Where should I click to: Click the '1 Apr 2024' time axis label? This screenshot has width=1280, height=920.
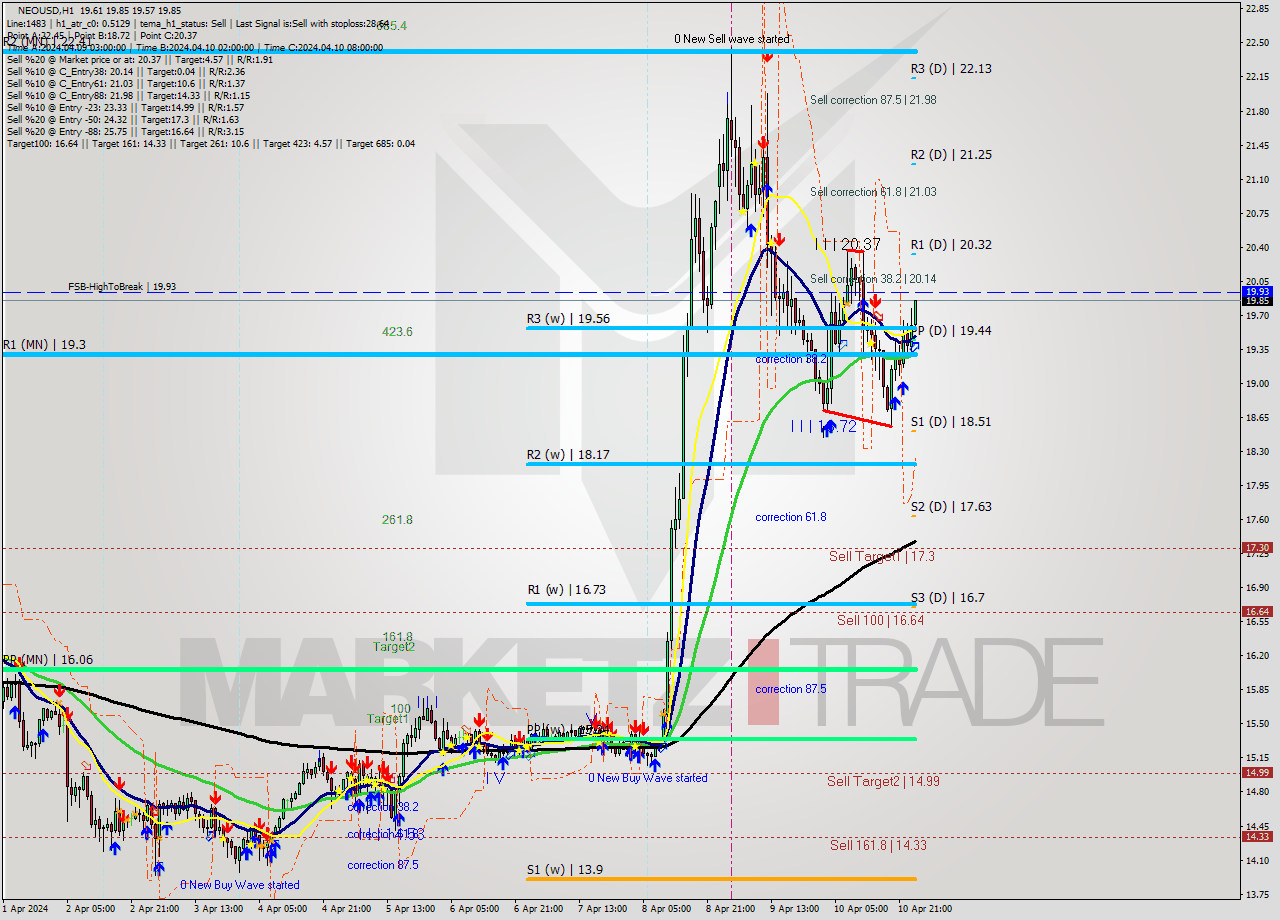pyautogui.click(x=27, y=908)
